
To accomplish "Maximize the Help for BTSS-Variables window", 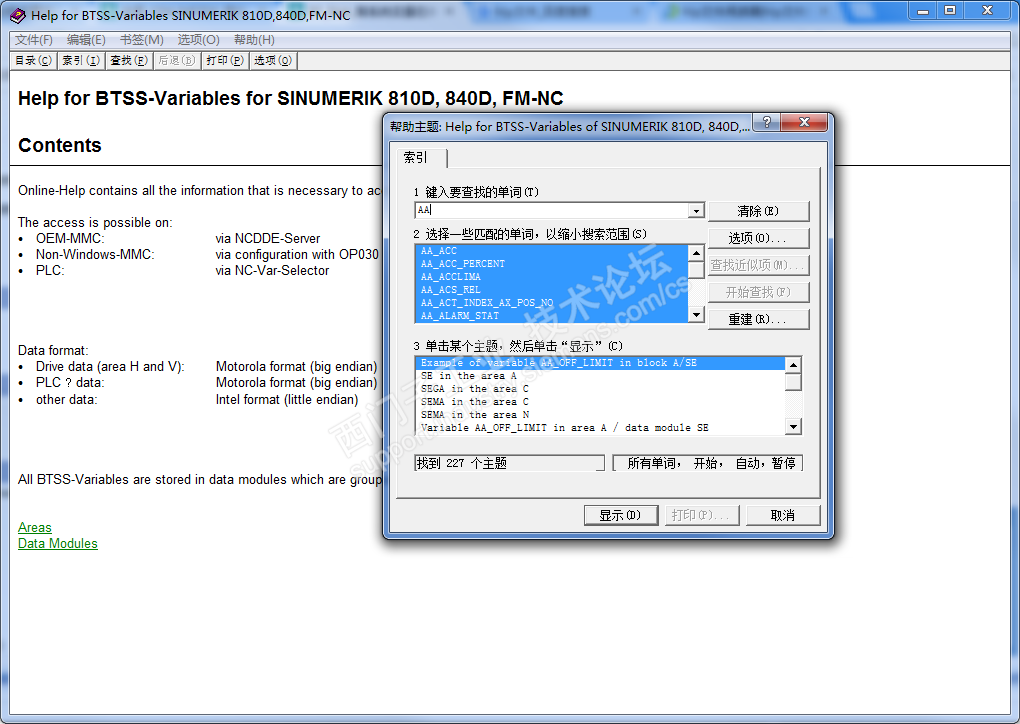I will tap(950, 11).
